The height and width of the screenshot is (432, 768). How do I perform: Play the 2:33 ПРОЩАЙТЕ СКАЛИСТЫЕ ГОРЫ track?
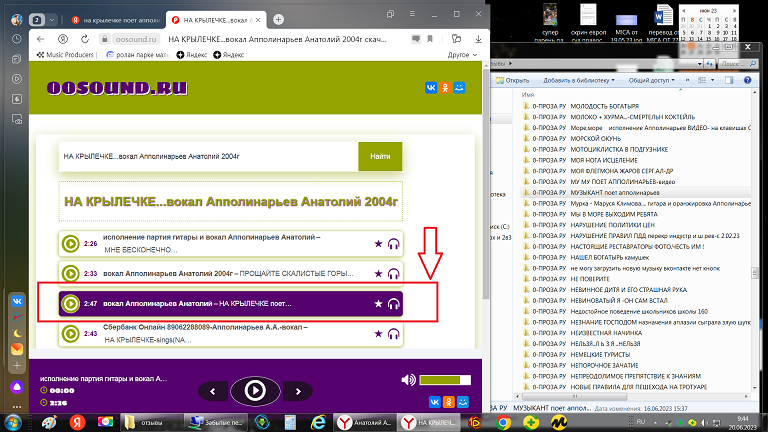(71, 273)
